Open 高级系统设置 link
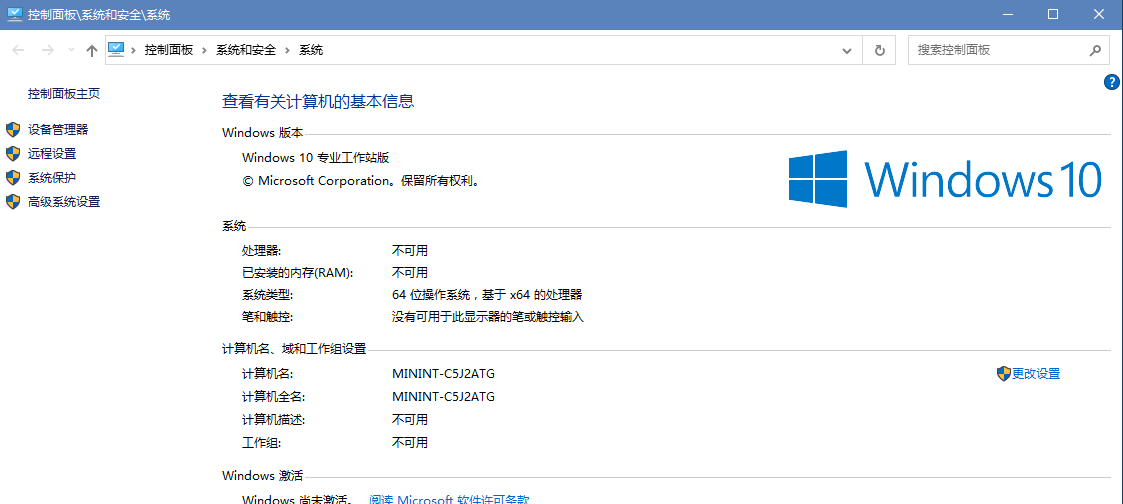1123x504 pixels. pos(64,202)
